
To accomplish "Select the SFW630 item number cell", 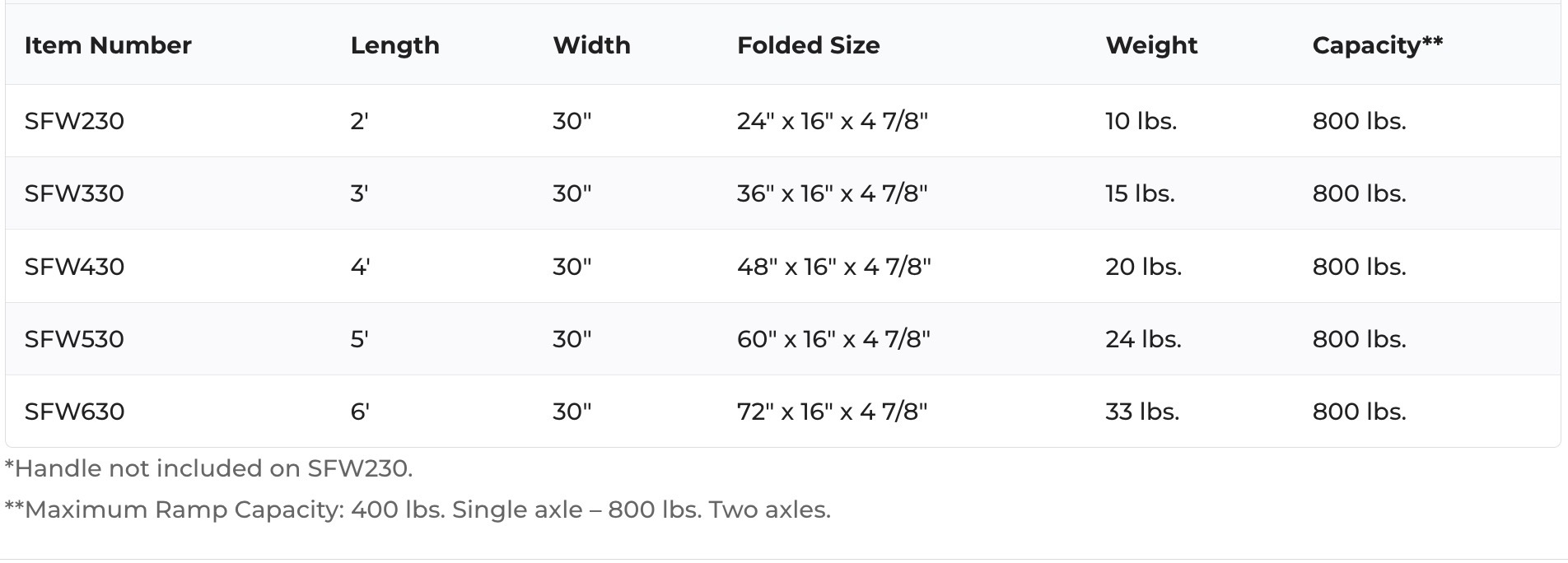I will tap(74, 412).
